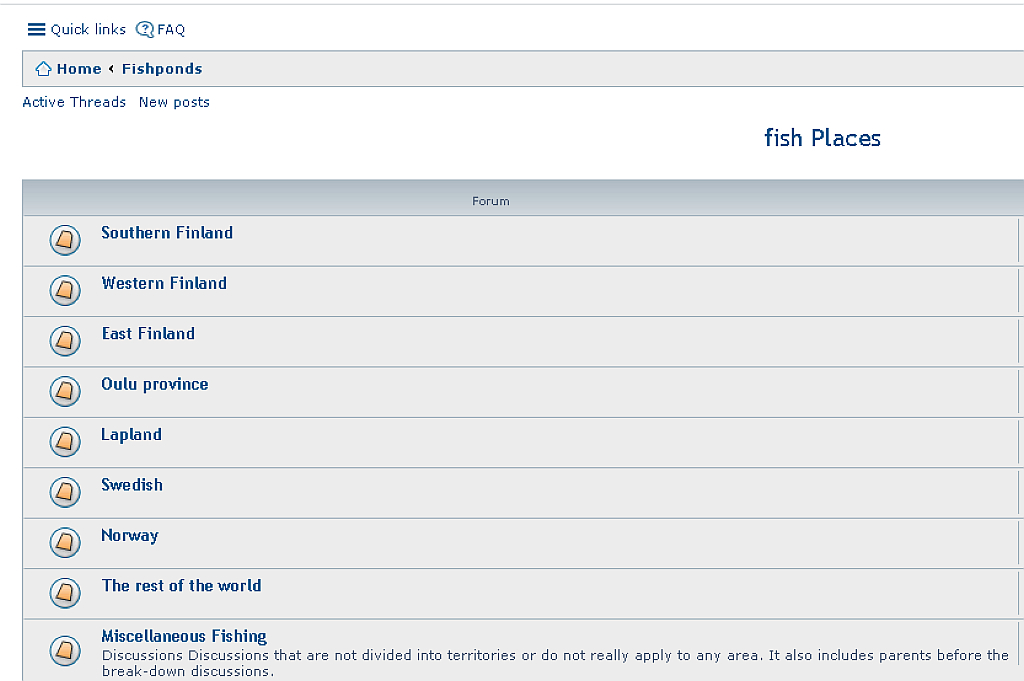Viewport: 1024px width, 681px height.
Task: Click the Miscellaneous Fishing forum icon
Action: [65, 650]
